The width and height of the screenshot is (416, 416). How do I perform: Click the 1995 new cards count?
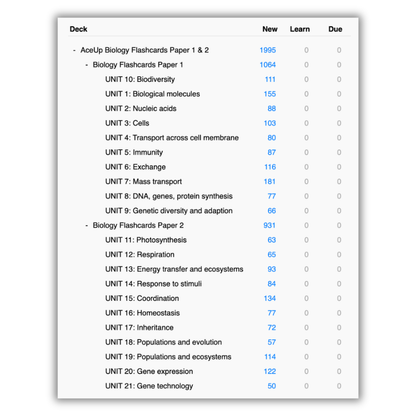268,50
